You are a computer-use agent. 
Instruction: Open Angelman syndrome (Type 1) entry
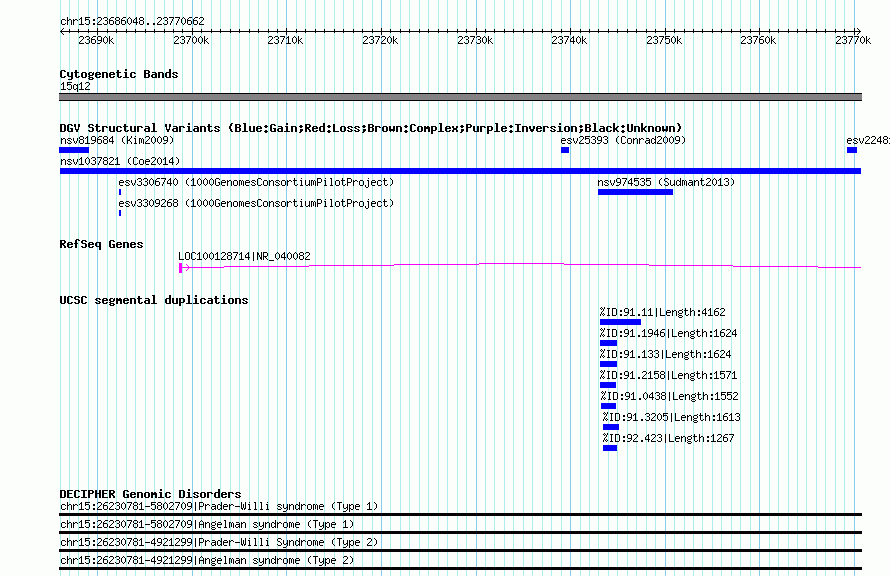207,524
